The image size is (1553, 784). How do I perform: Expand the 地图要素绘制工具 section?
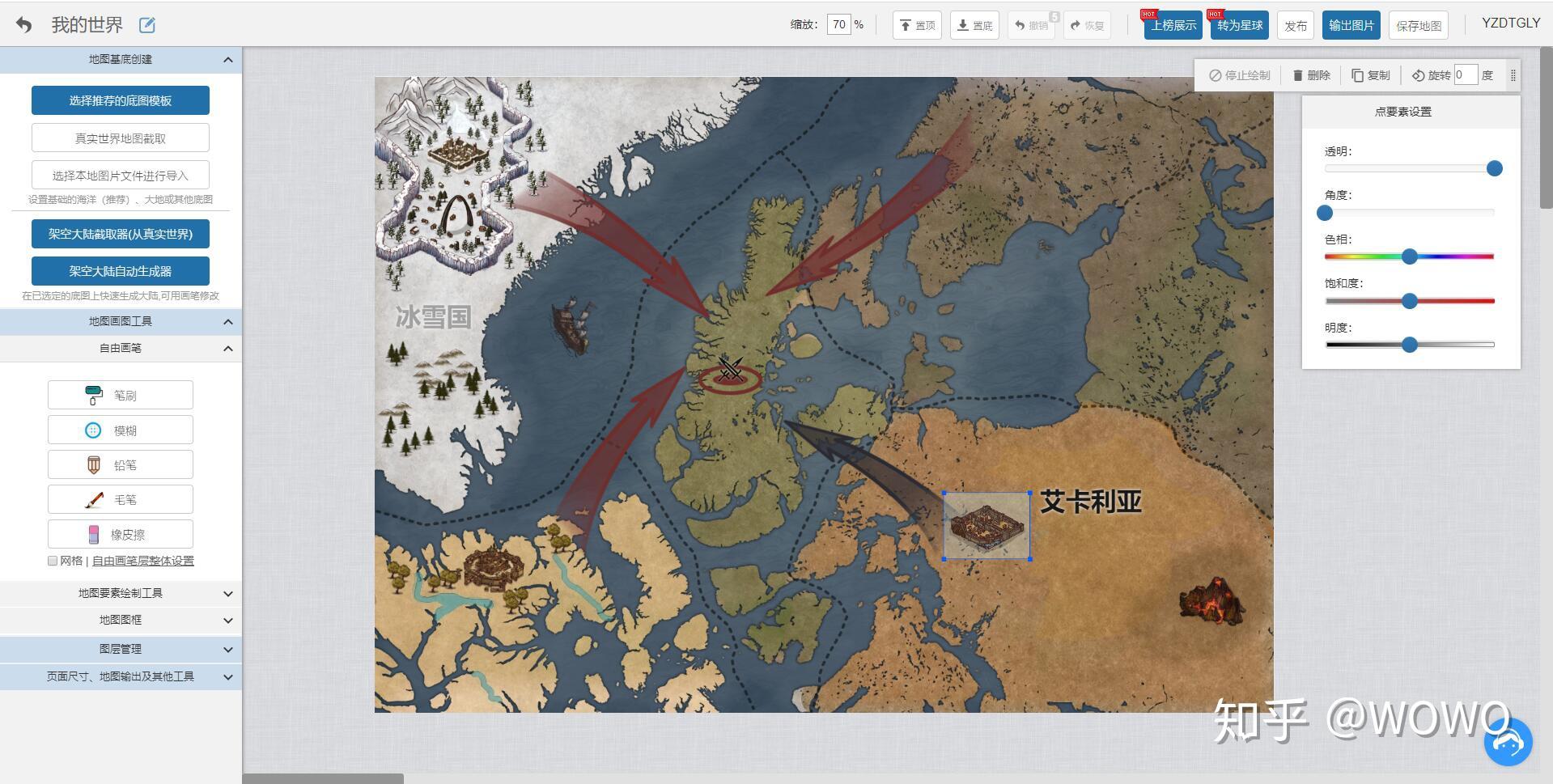click(121, 593)
